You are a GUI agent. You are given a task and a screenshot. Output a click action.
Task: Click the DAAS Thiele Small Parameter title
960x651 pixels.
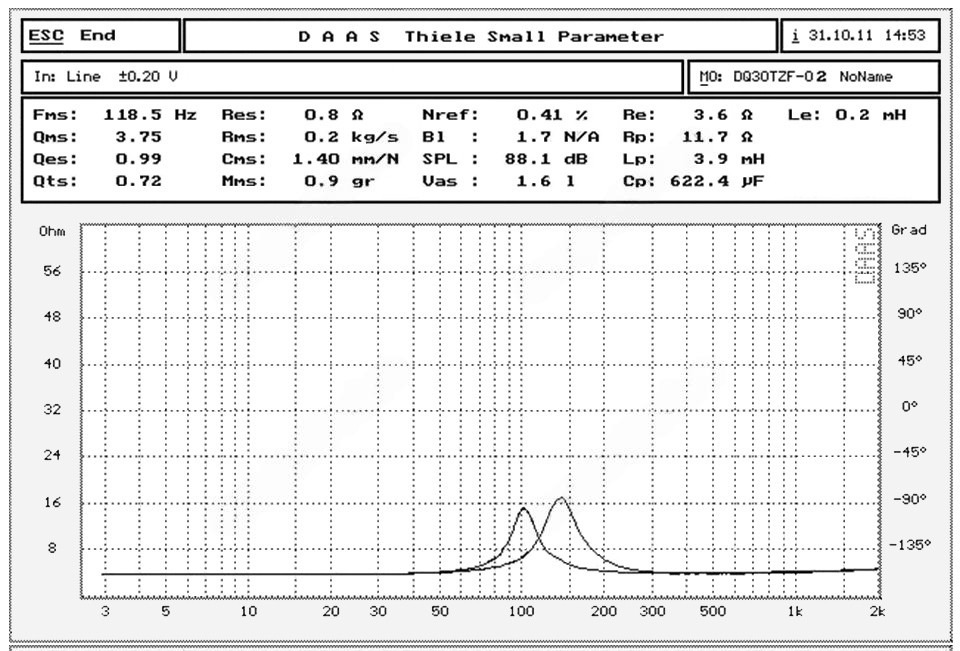pyautogui.click(x=480, y=36)
